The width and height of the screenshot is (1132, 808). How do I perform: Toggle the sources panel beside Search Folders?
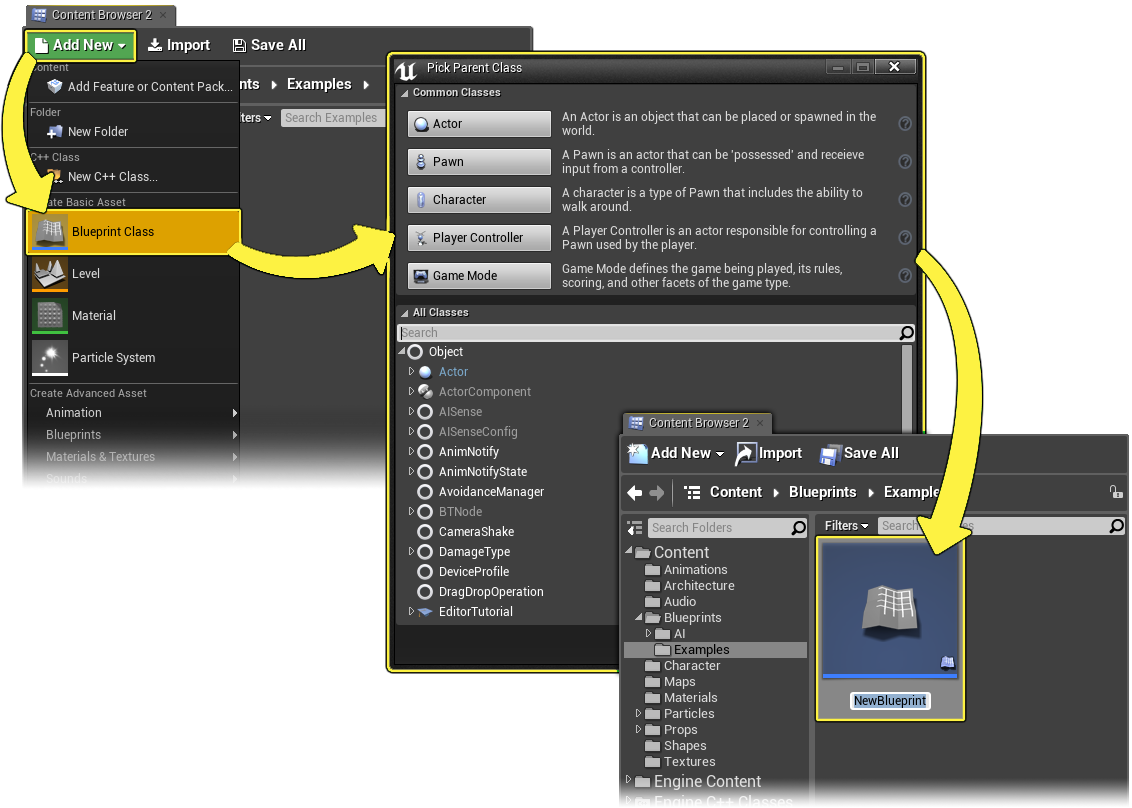point(634,527)
